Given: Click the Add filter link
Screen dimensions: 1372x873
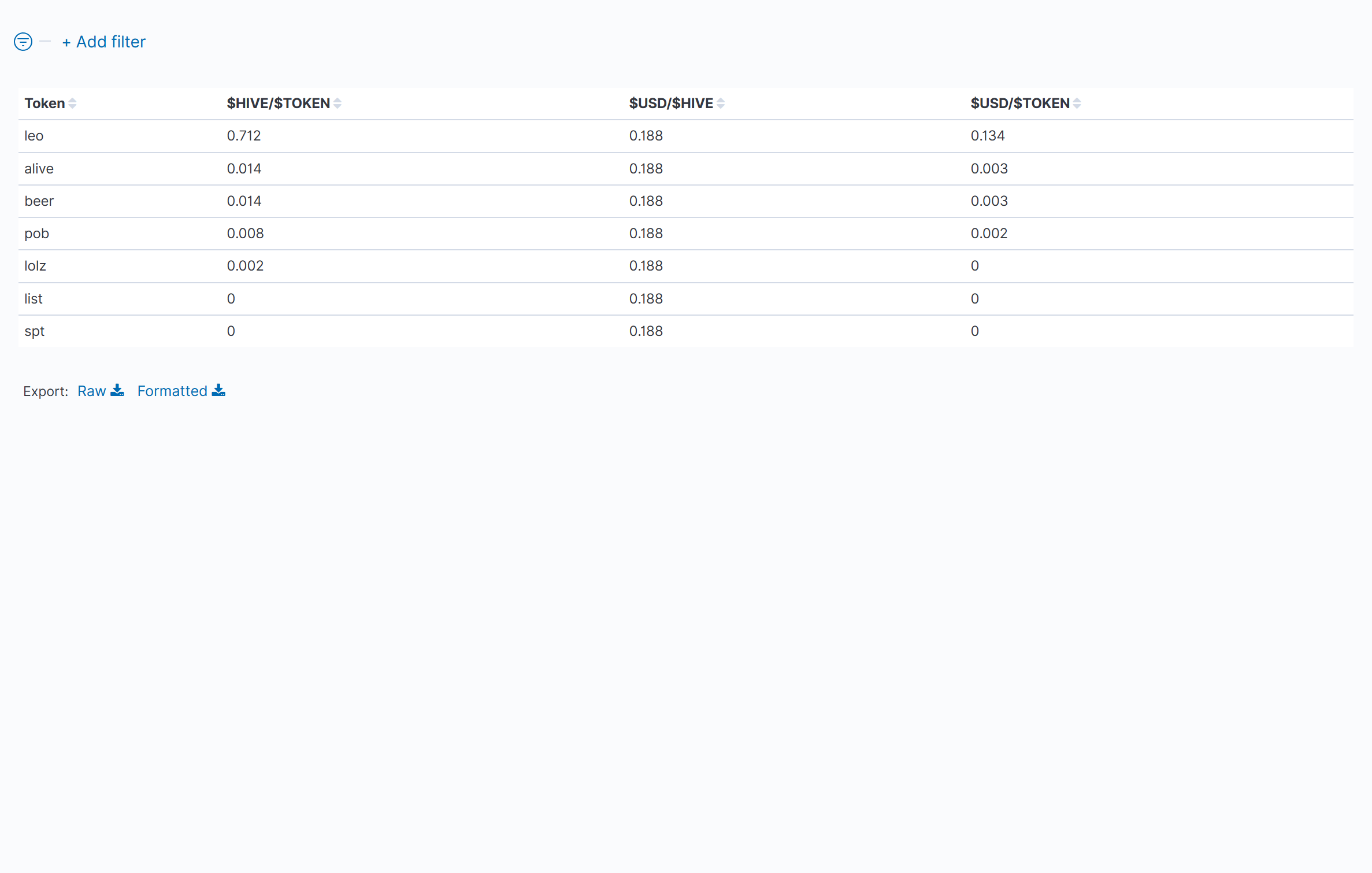Looking at the screenshot, I should pos(104,42).
